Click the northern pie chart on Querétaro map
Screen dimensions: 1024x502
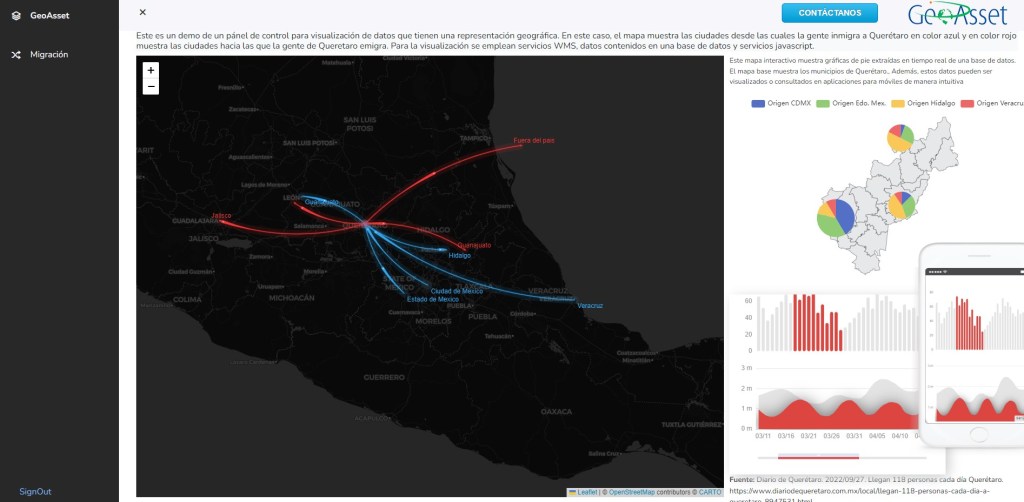[x=900, y=138]
